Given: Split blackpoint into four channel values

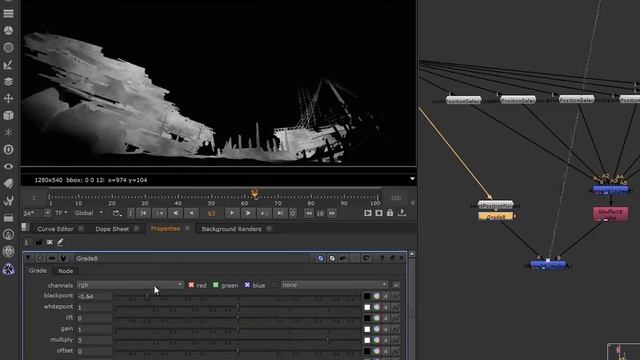Looking at the screenshot, I should click(386, 296).
